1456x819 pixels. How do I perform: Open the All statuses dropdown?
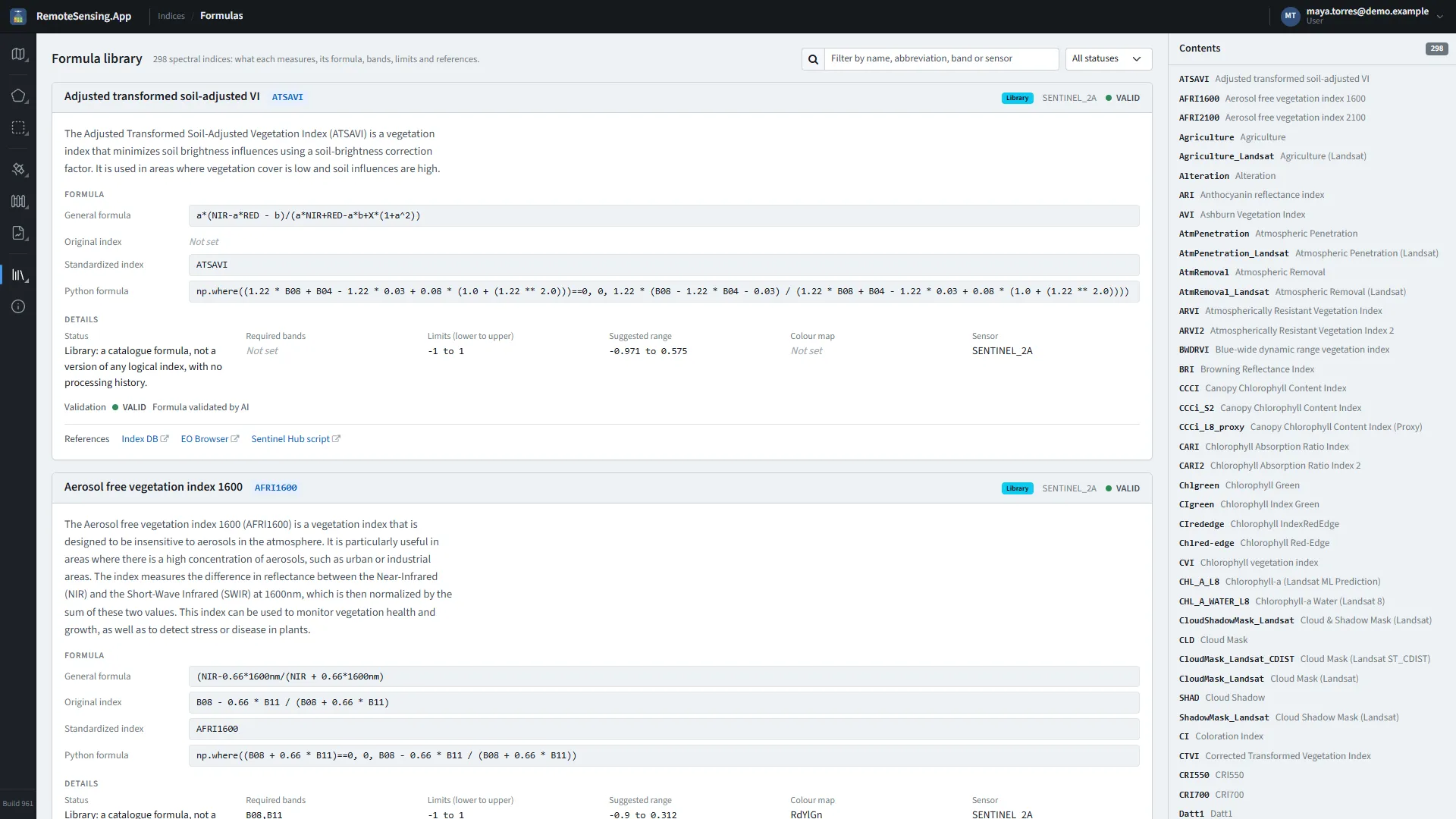[x=1108, y=59]
